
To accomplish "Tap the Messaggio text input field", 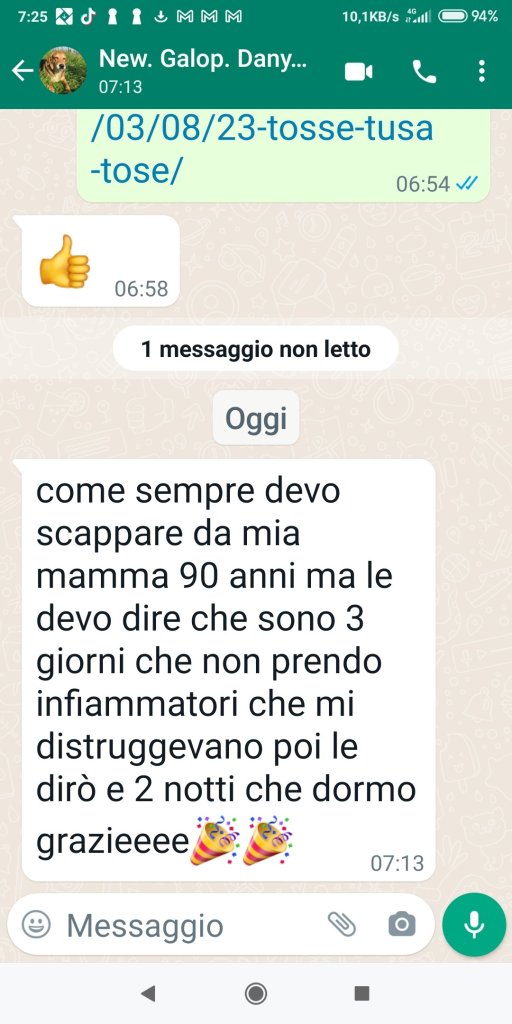I will point(189,925).
